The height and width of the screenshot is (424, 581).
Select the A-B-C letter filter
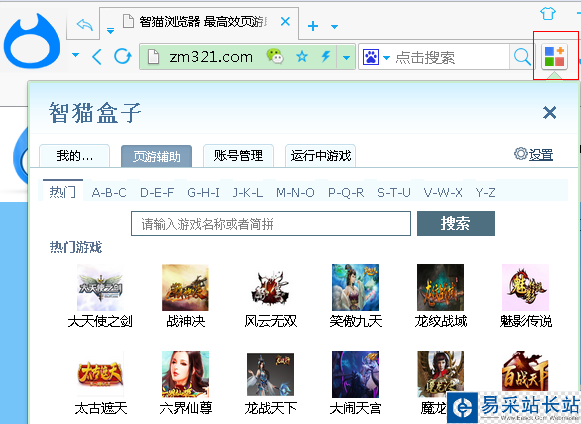click(109, 193)
